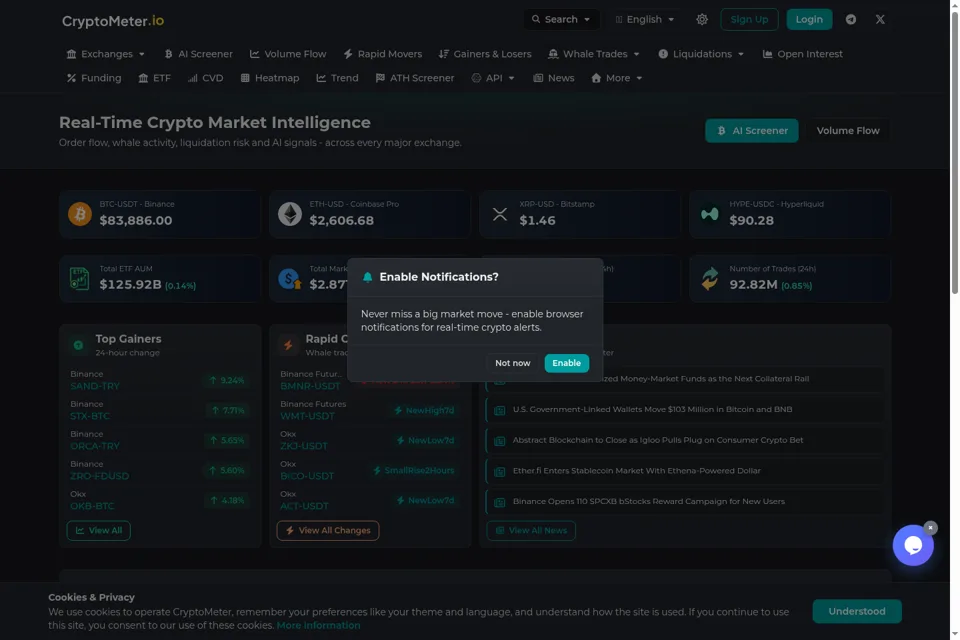Screen dimensions: 960x640
Task: Open More information cookie link
Action: point(318,625)
